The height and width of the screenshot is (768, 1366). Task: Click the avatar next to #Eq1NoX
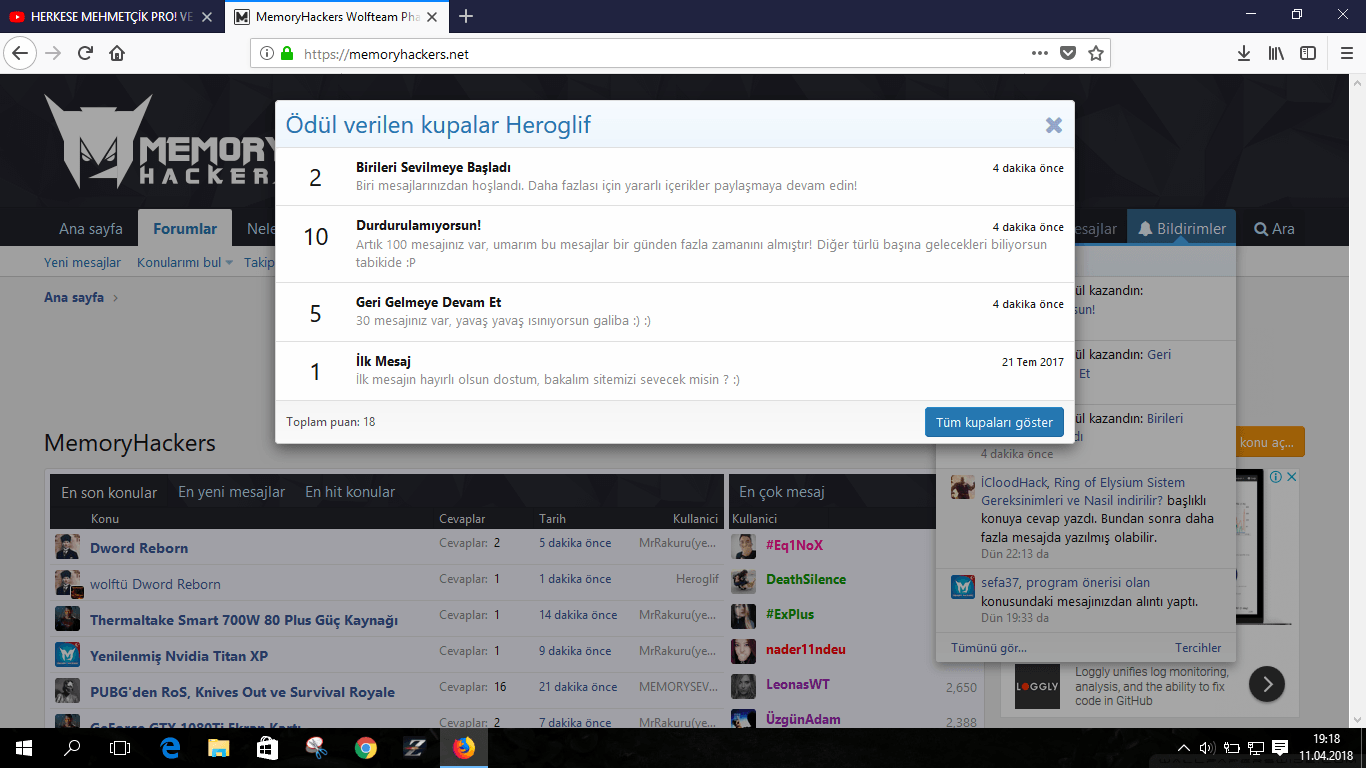click(x=743, y=546)
